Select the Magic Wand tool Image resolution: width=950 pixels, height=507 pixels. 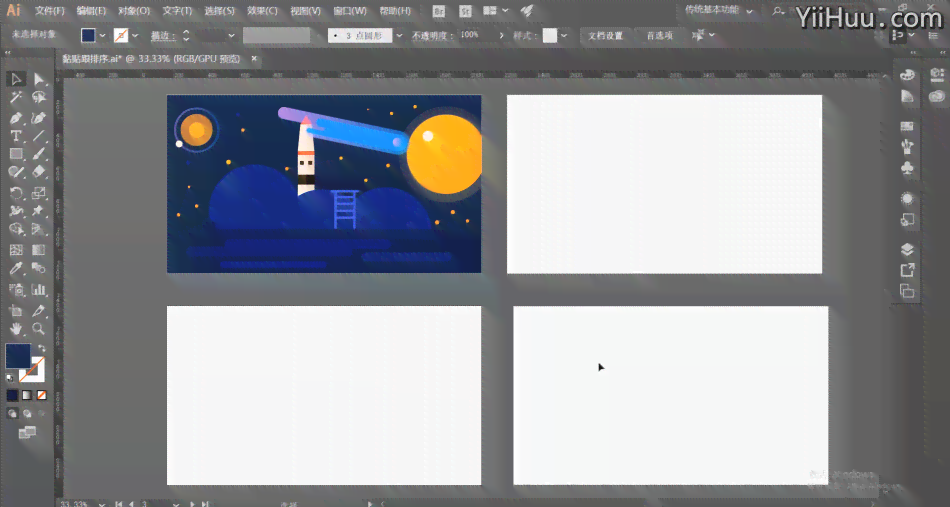point(16,98)
